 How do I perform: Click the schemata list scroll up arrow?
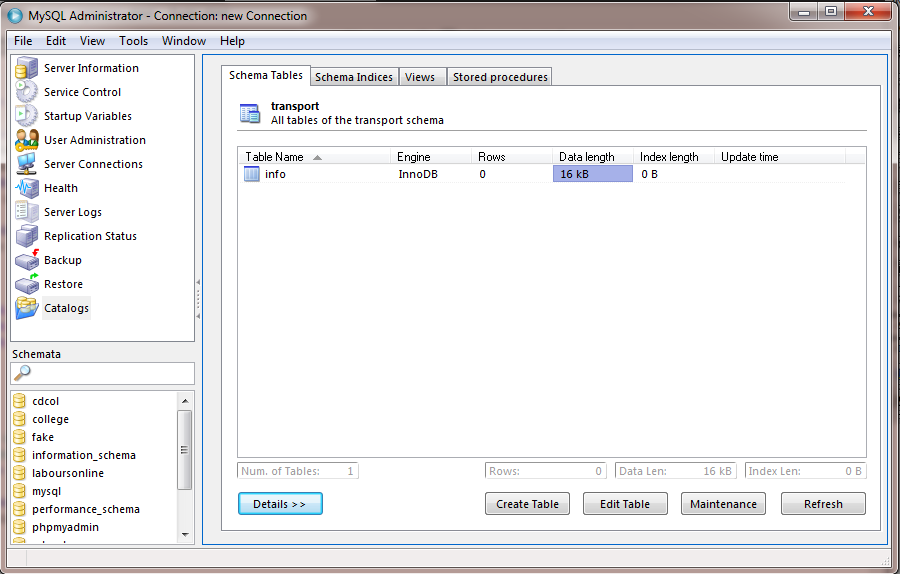click(185, 401)
